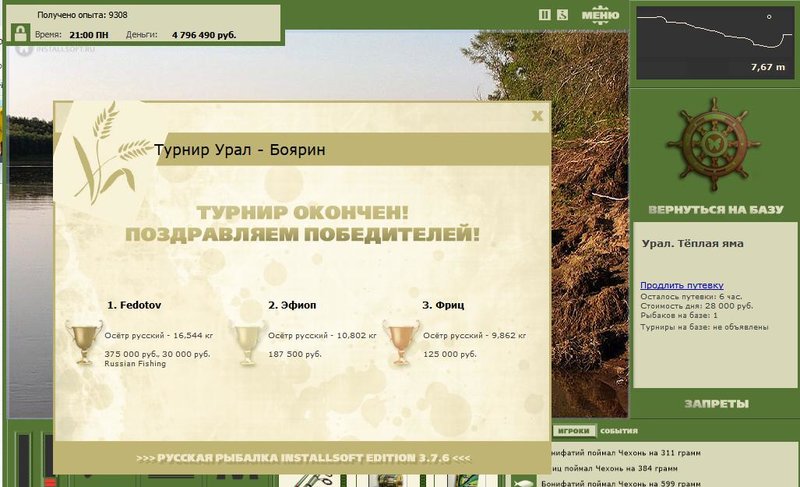Open the ЗАПРЕТЫ section

coord(716,404)
